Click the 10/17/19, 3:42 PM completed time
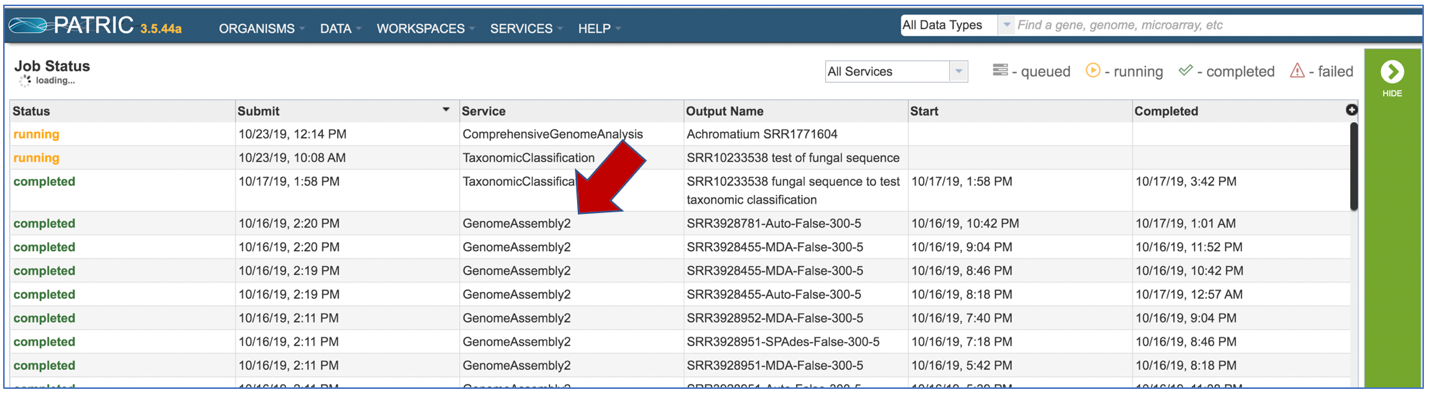The height and width of the screenshot is (397, 1430). [x=1186, y=182]
